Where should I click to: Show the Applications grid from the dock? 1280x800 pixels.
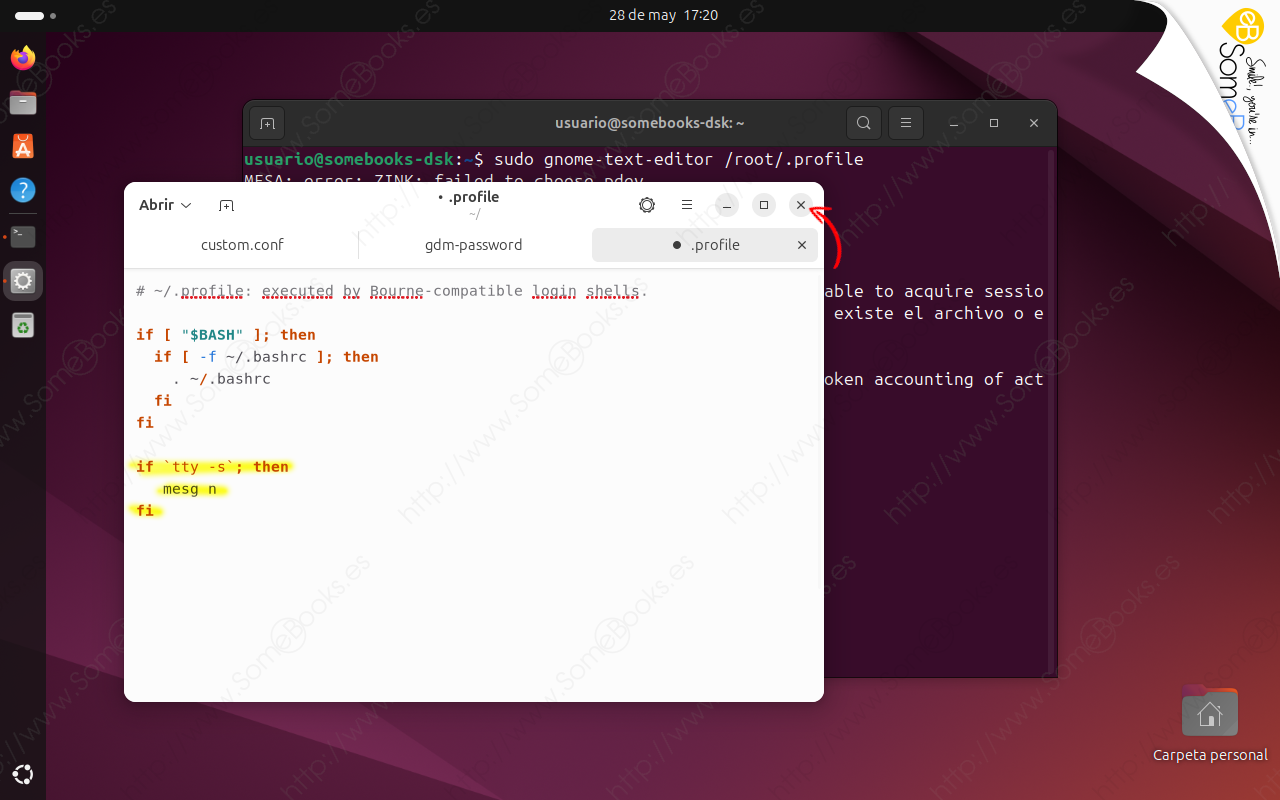click(x=22, y=774)
